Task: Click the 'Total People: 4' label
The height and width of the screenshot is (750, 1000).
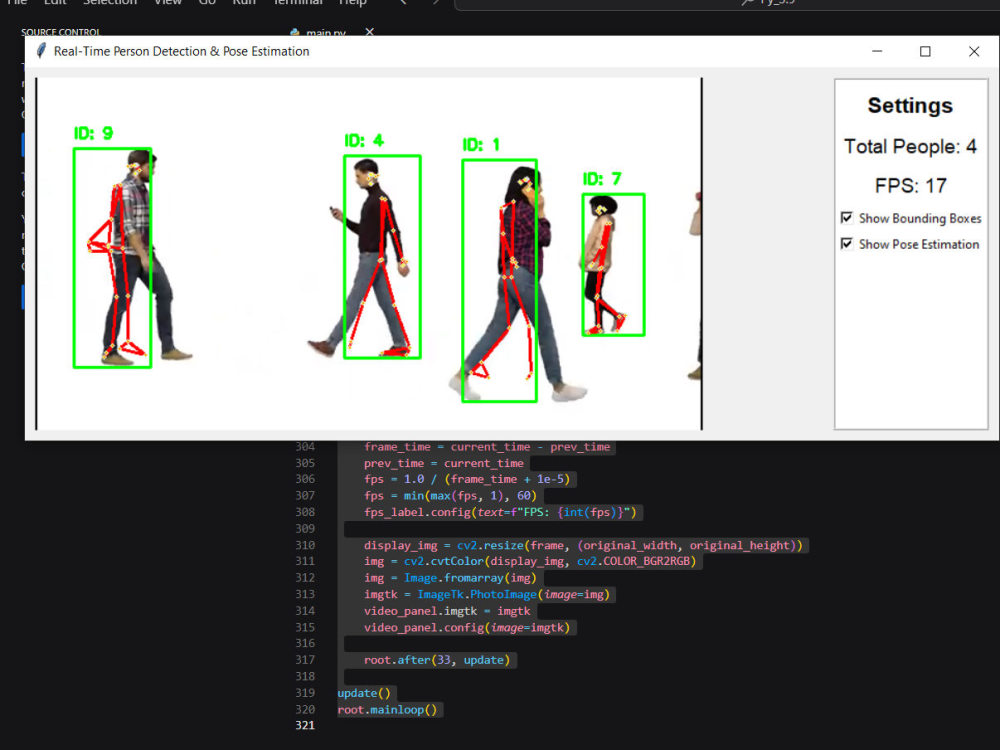Action: [910, 147]
